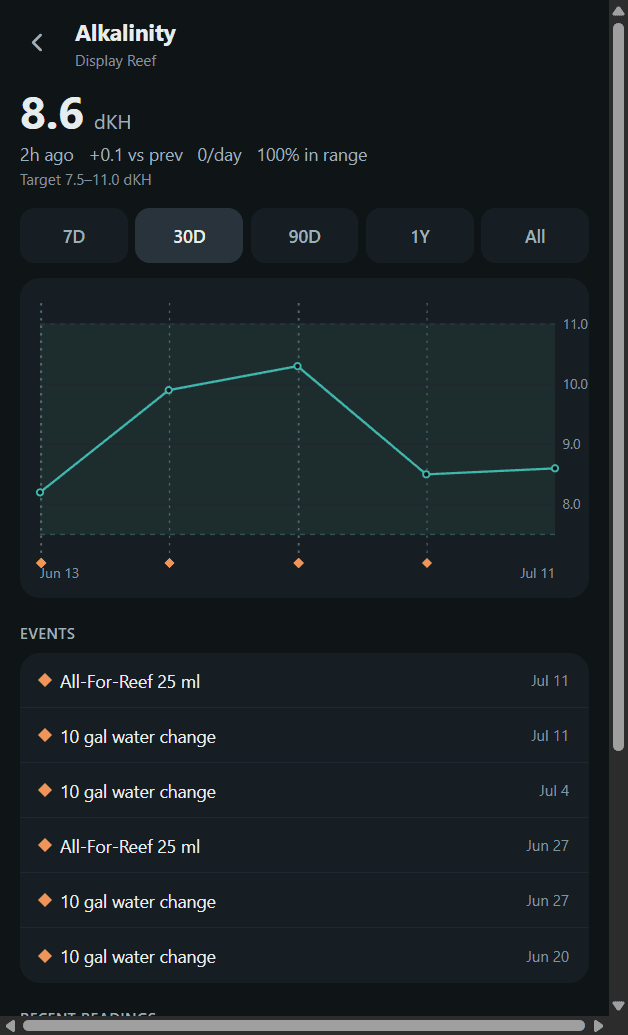This screenshot has width=628, height=1035.
Task: Click the Jun 13 data point on chart
Action: 40,492
